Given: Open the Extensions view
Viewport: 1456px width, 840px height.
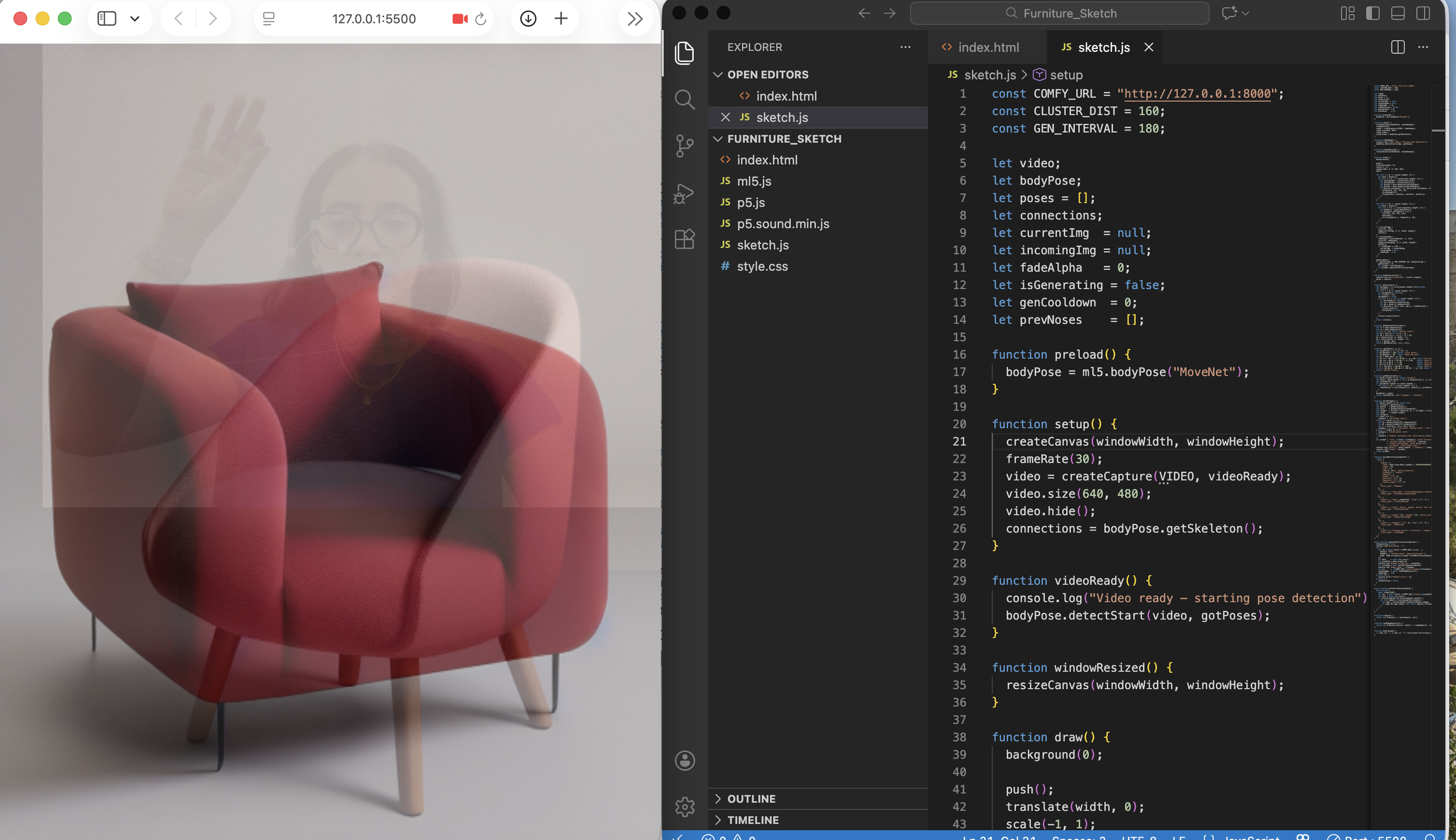Looking at the screenshot, I should click(x=684, y=239).
